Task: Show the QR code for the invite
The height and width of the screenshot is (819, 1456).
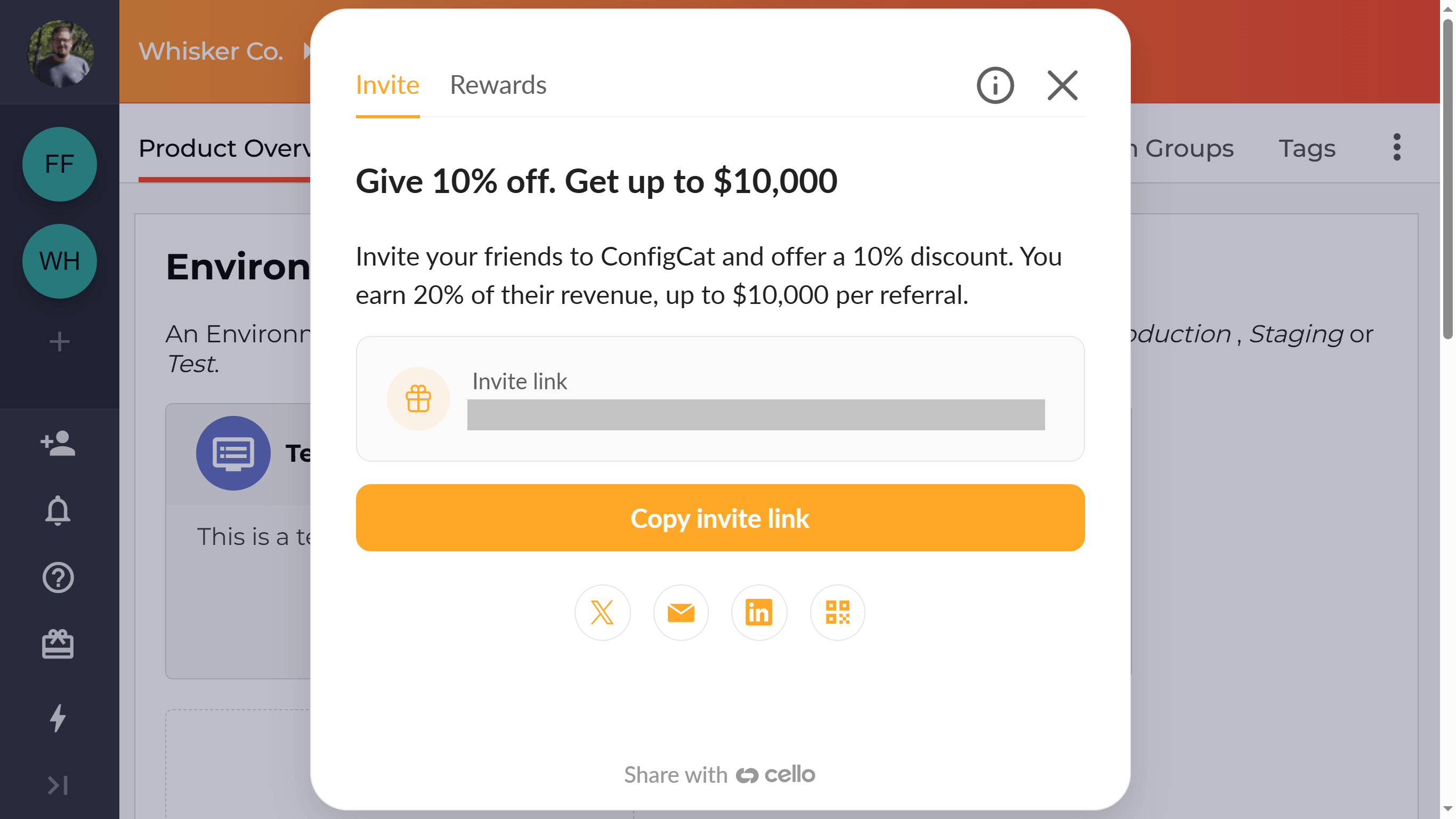Action: click(837, 612)
